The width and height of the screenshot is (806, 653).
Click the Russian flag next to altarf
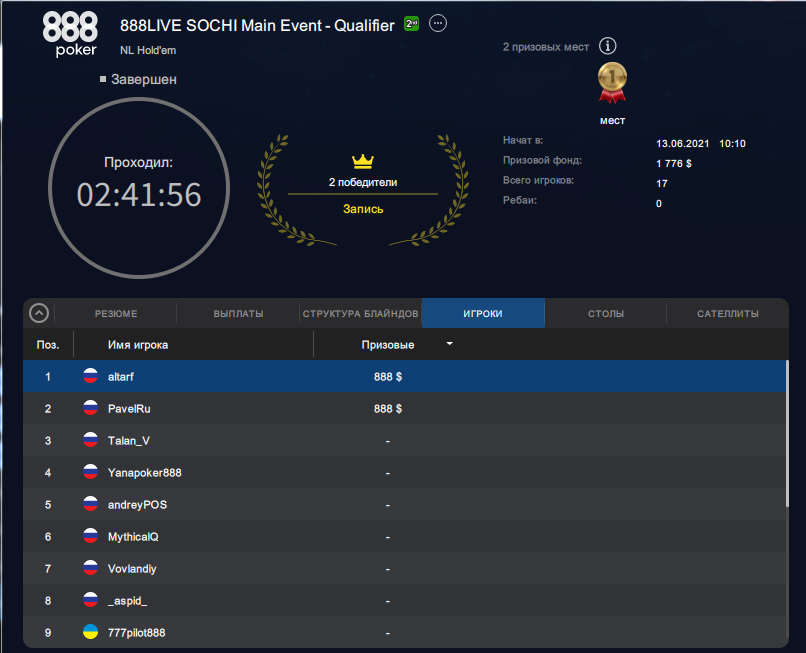coord(90,377)
